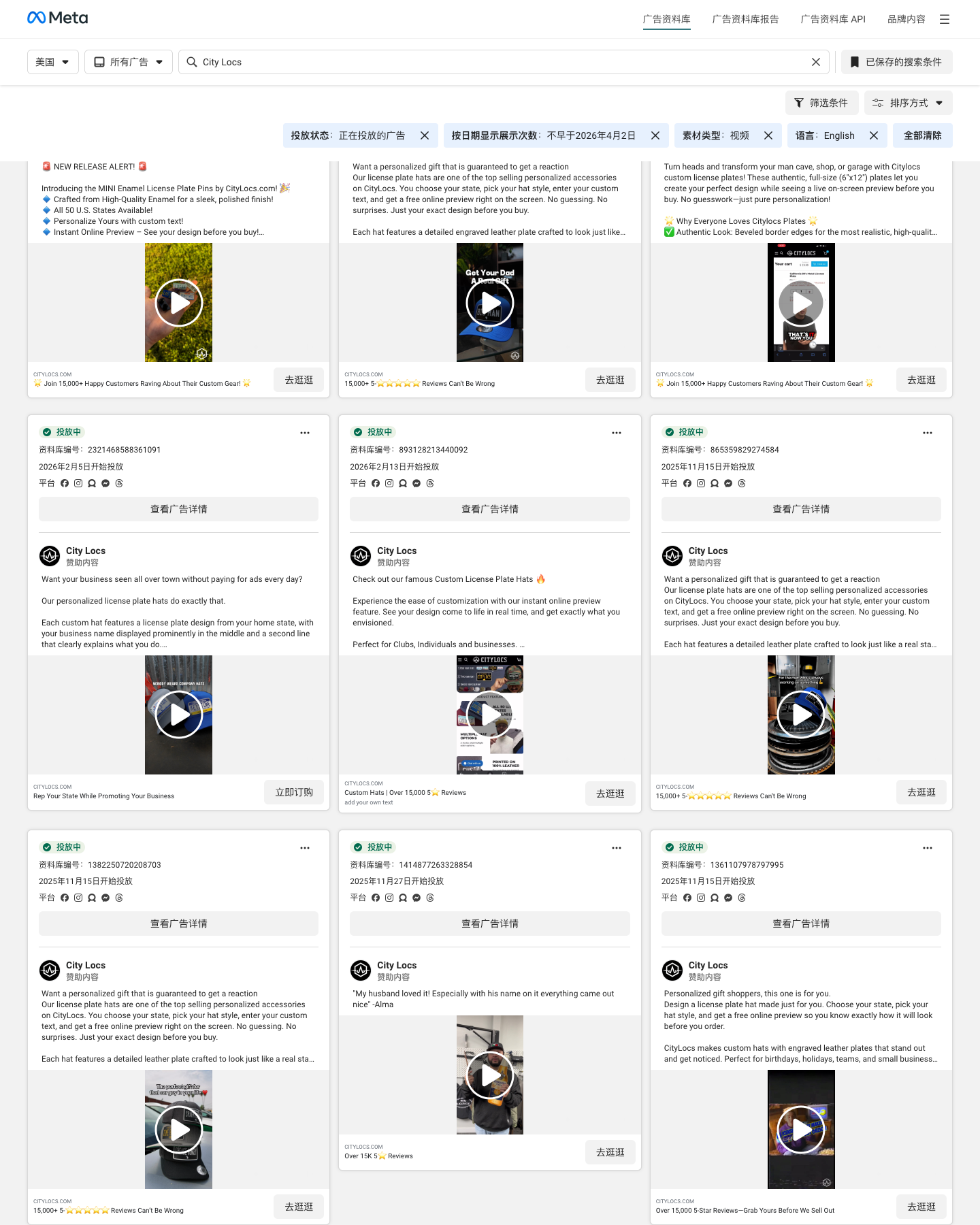980x1225 pixels.
Task: Clear the City Locs search text
Action: click(816, 62)
